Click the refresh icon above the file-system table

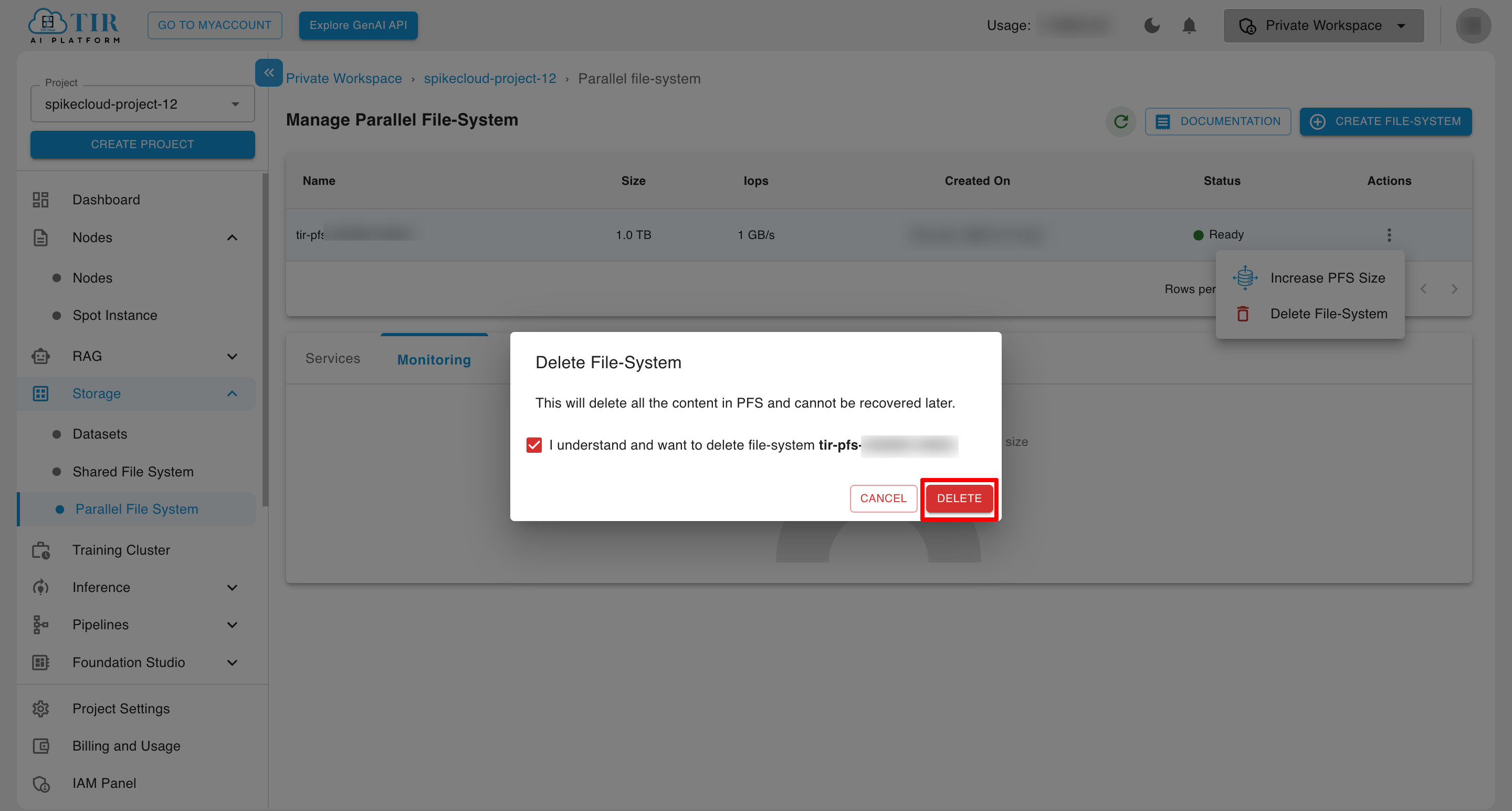click(x=1121, y=121)
